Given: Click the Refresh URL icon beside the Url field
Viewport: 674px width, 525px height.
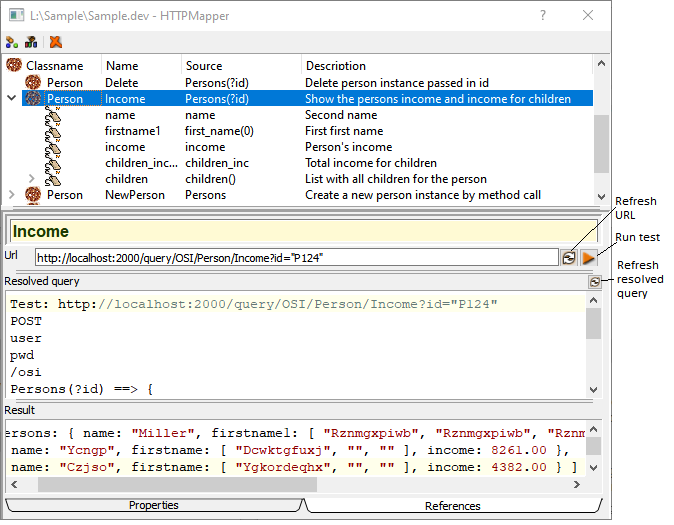Looking at the screenshot, I should pos(569,258).
